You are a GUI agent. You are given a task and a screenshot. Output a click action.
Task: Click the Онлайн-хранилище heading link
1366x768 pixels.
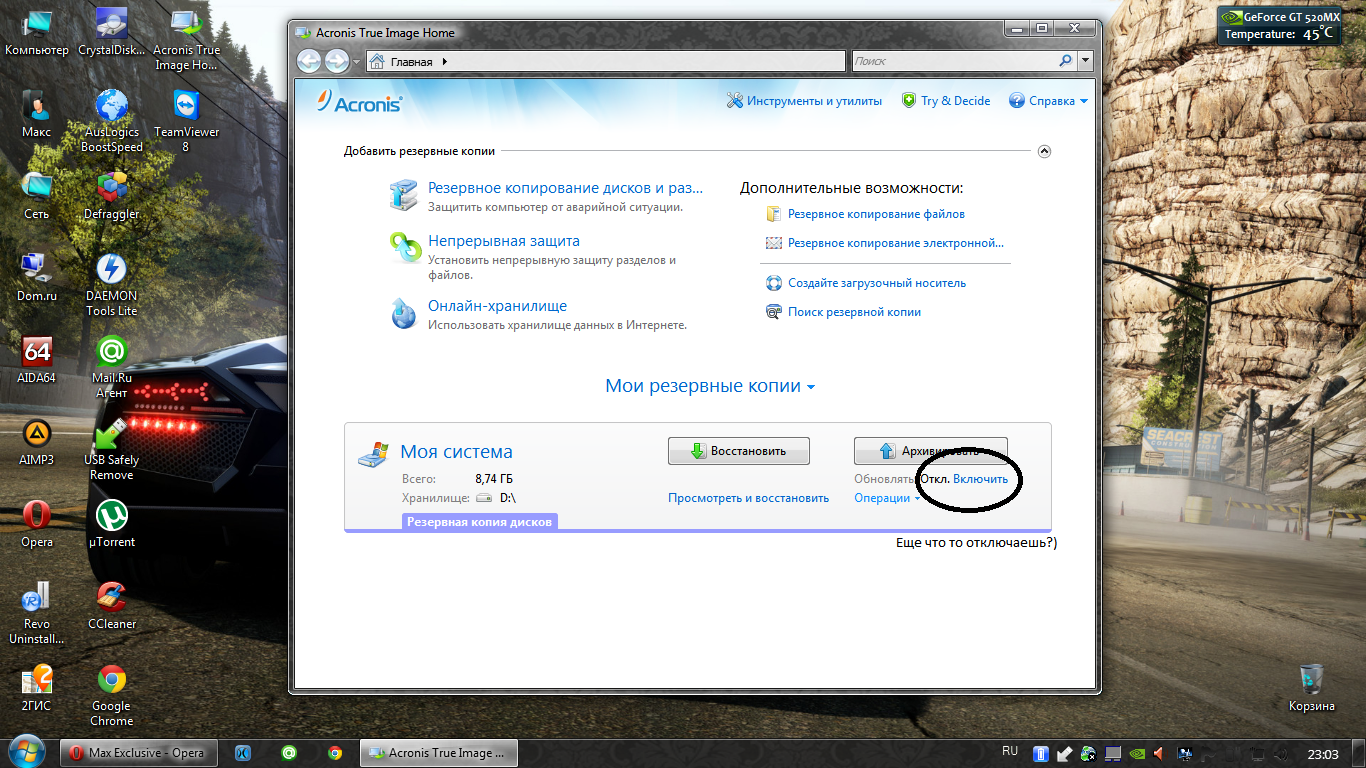click(498, 306)
